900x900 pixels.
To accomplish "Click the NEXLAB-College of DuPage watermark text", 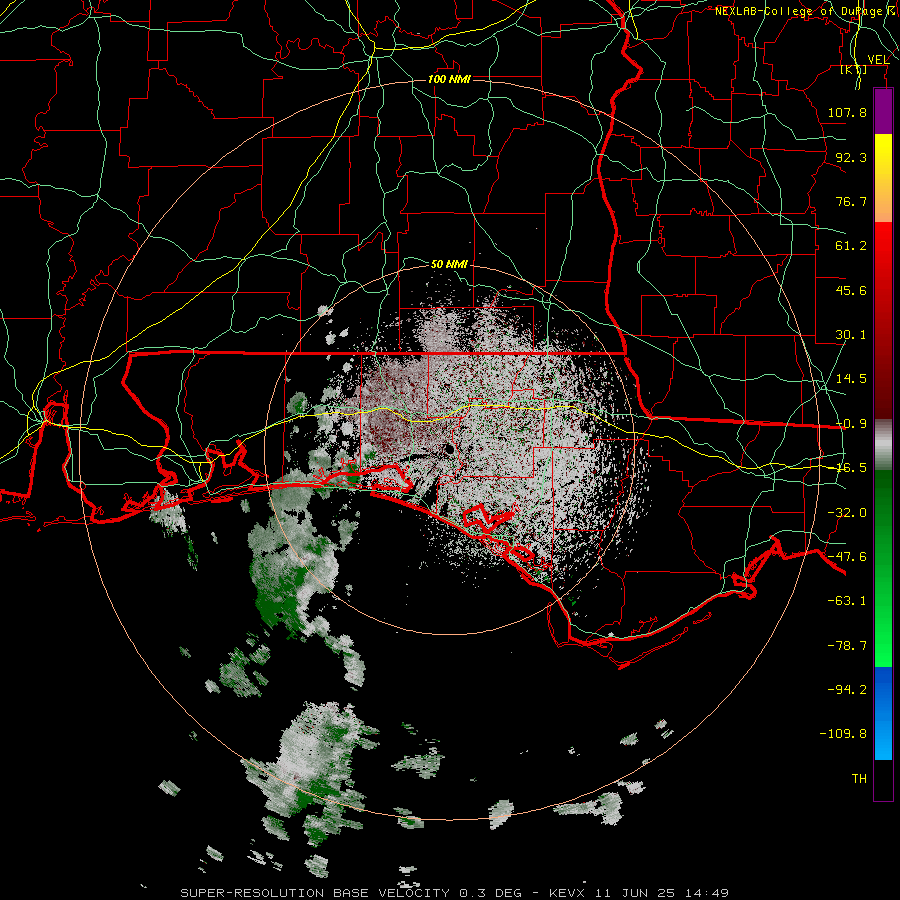I will [x=806, y=11].
